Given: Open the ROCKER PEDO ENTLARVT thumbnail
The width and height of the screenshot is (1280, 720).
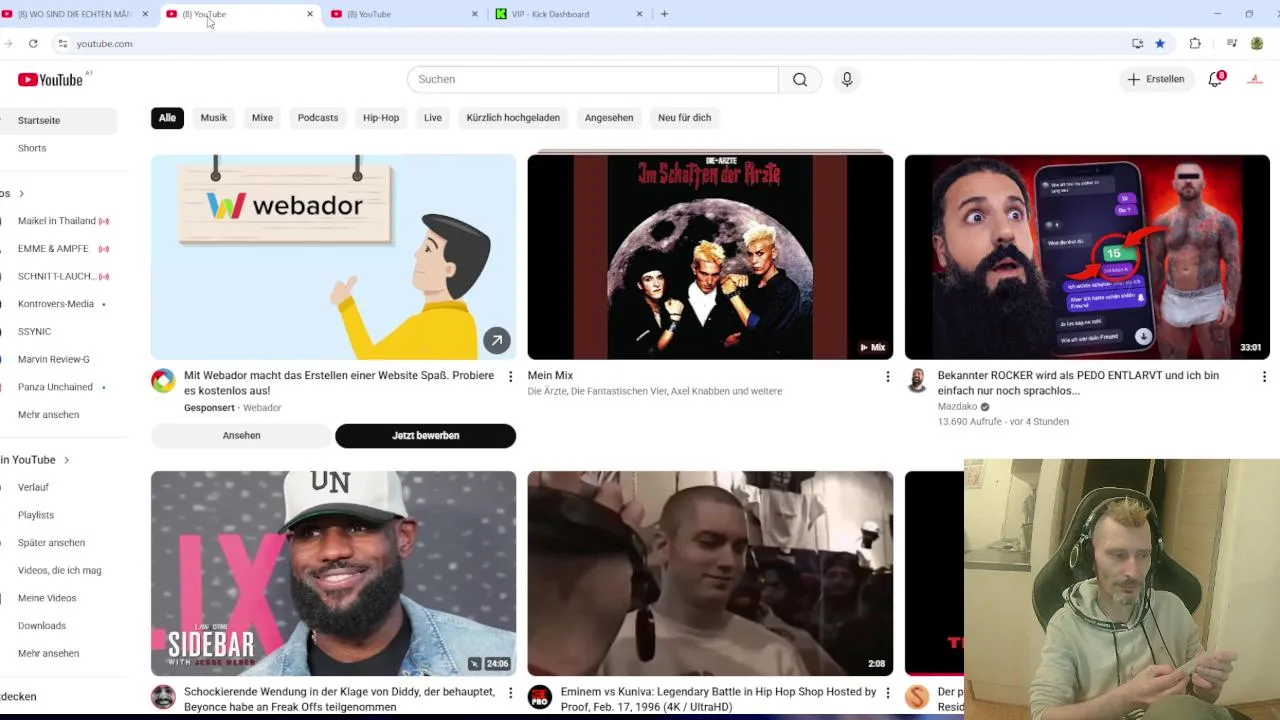Looking at the screenshot, I should (1087, 257).
